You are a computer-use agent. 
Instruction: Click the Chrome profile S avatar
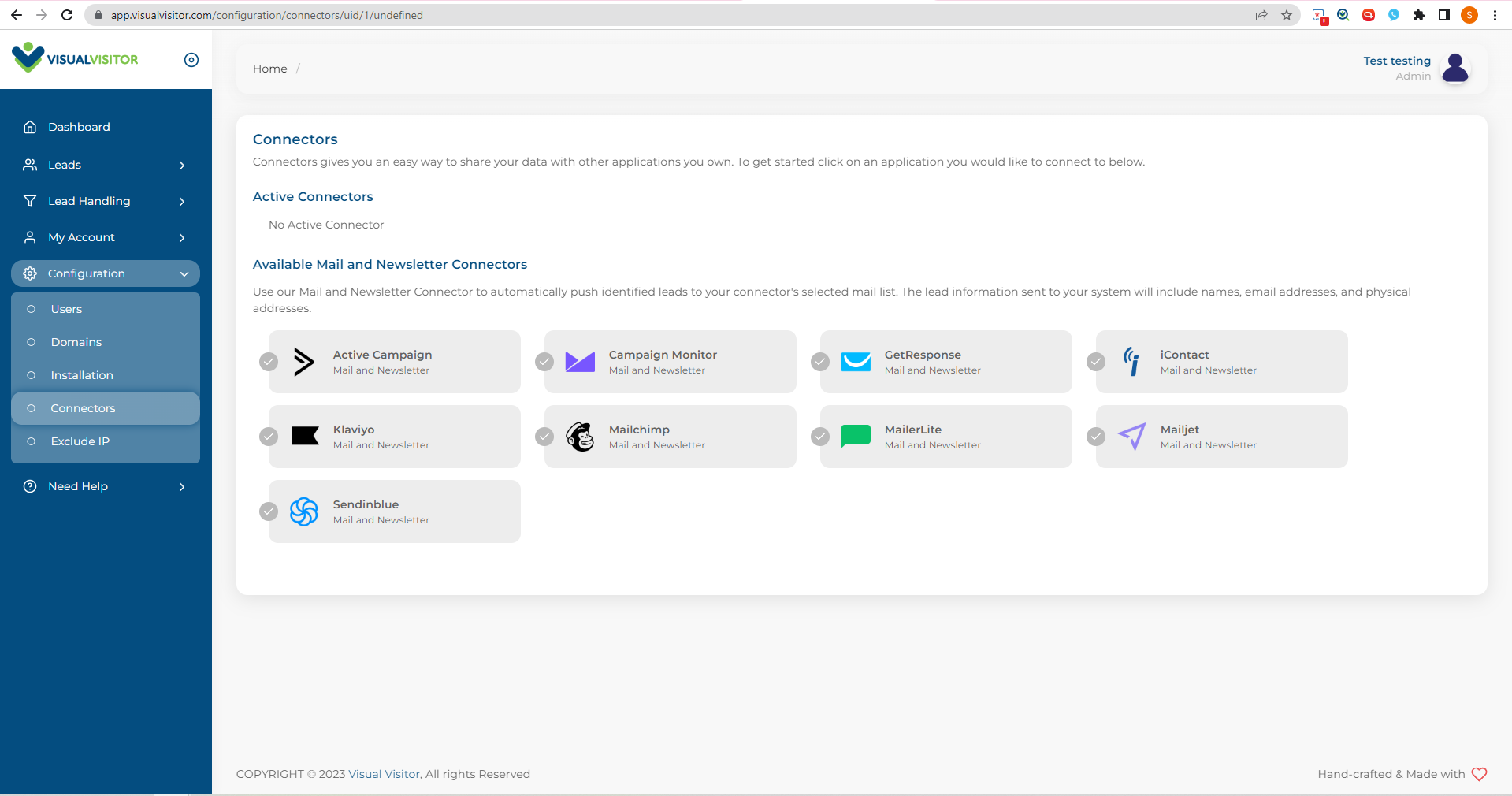coord(1469,15)
